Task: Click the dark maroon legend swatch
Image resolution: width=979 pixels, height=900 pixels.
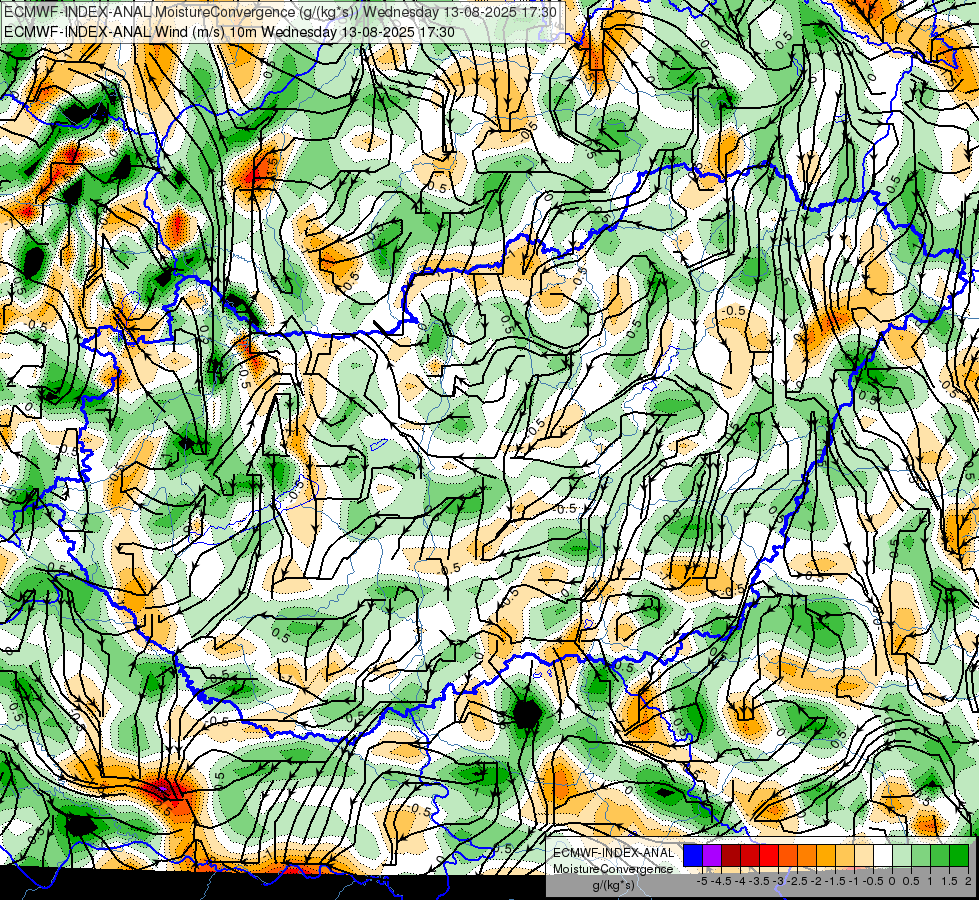Action: [x=731, y=856]
